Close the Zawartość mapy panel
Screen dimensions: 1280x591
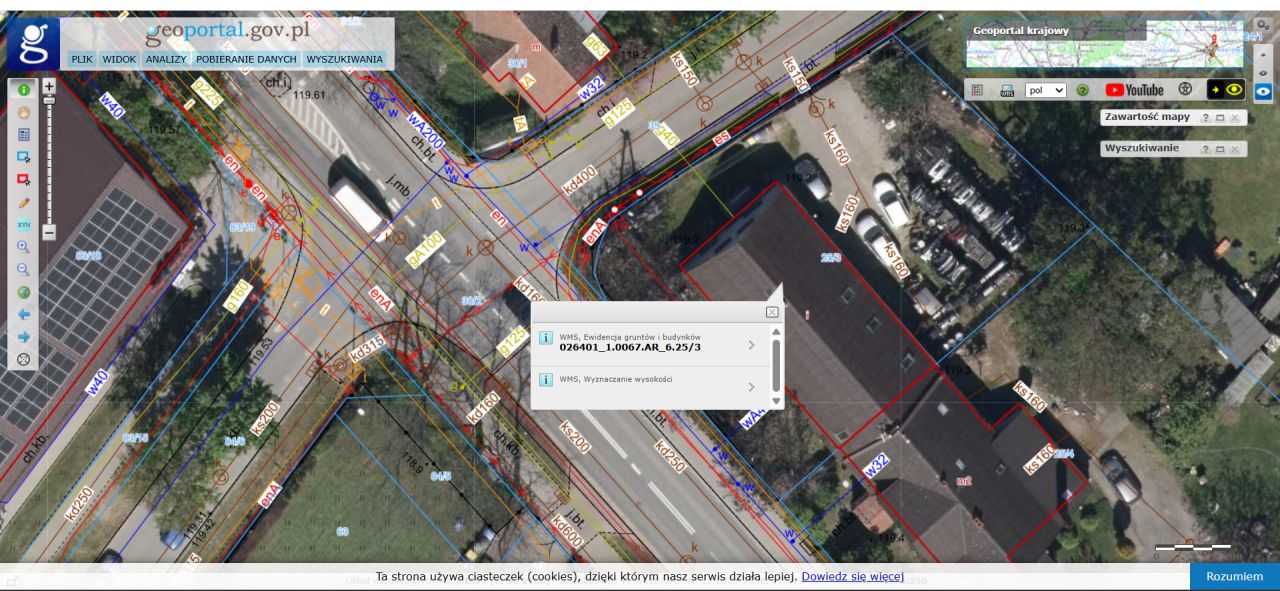click(x=1235, y=118)
